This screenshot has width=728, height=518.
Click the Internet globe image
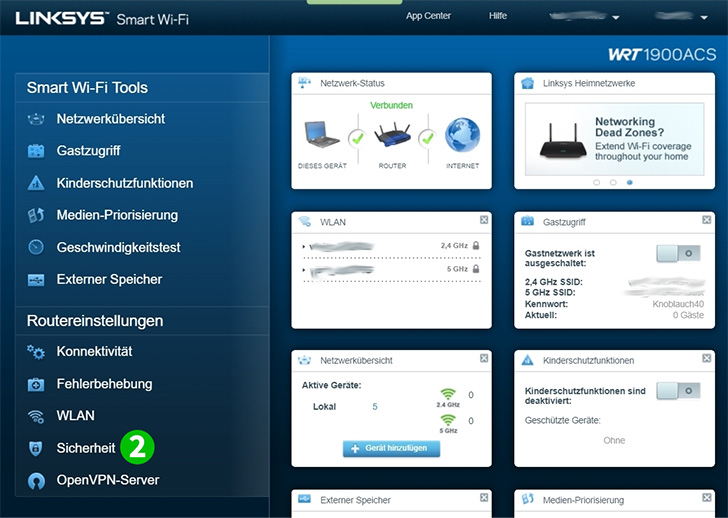[462, 135]
